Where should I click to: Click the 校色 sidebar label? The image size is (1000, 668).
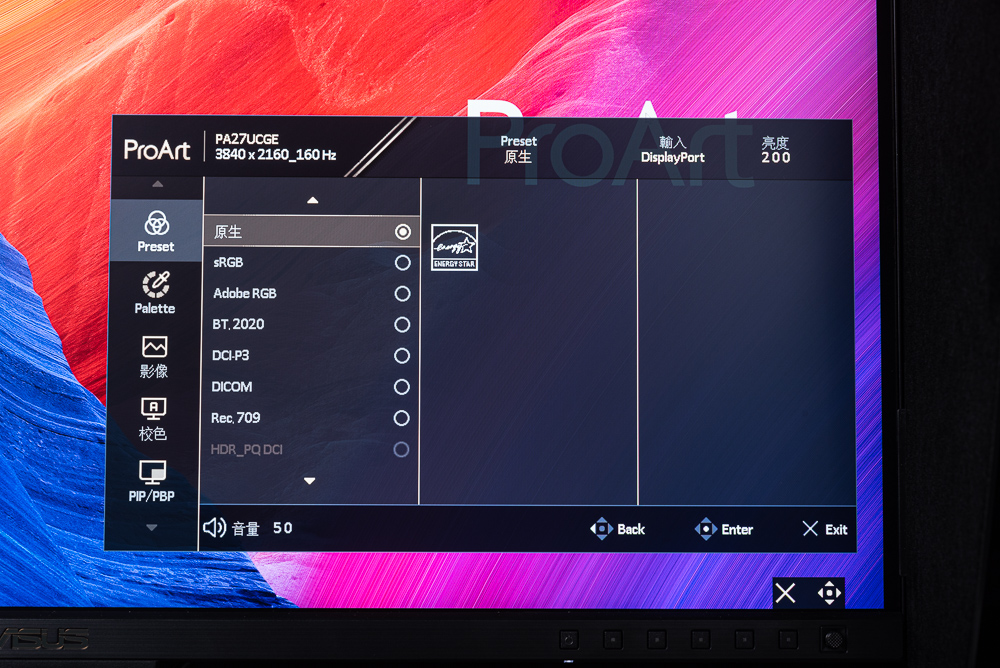point(152,433)
